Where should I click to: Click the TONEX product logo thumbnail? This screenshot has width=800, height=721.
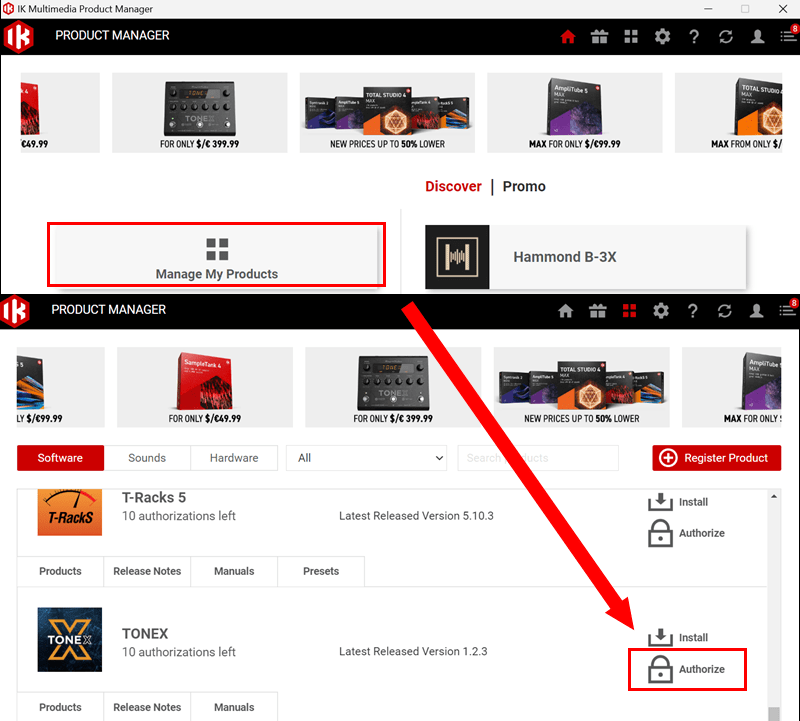point(69,639)
